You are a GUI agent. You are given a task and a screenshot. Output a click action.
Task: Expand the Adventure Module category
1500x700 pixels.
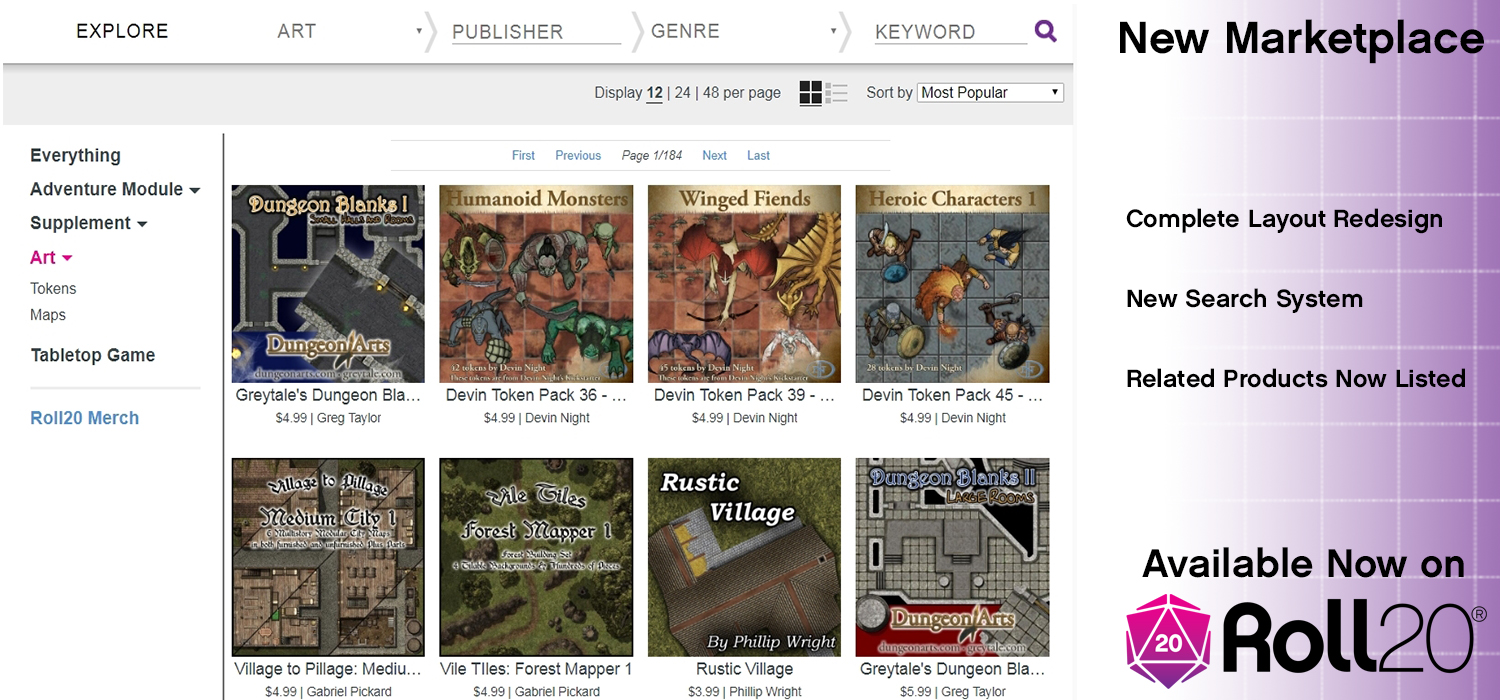click(115, 189)
